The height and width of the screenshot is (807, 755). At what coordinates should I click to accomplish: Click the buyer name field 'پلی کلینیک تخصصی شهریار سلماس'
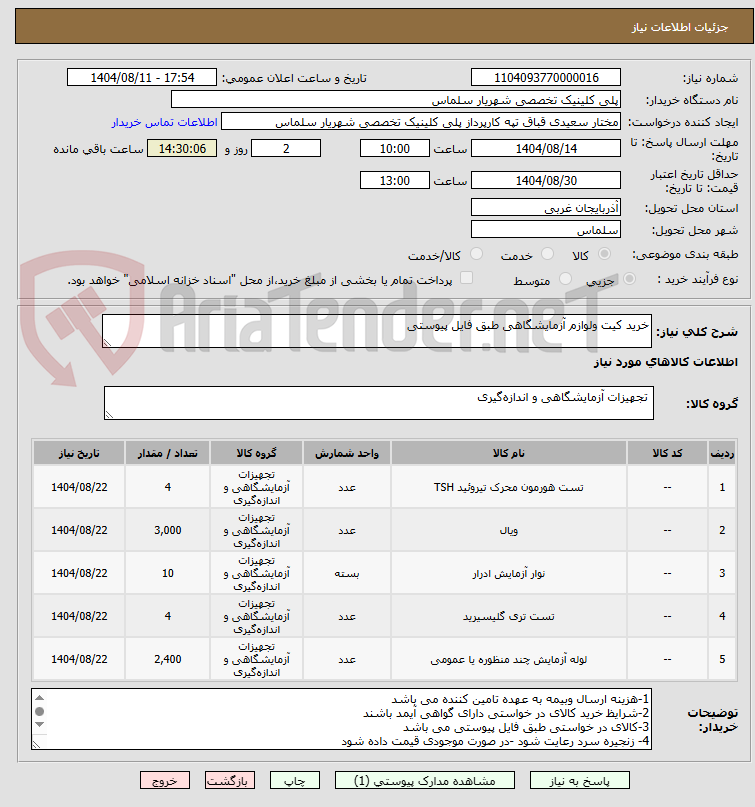point(396,100)
